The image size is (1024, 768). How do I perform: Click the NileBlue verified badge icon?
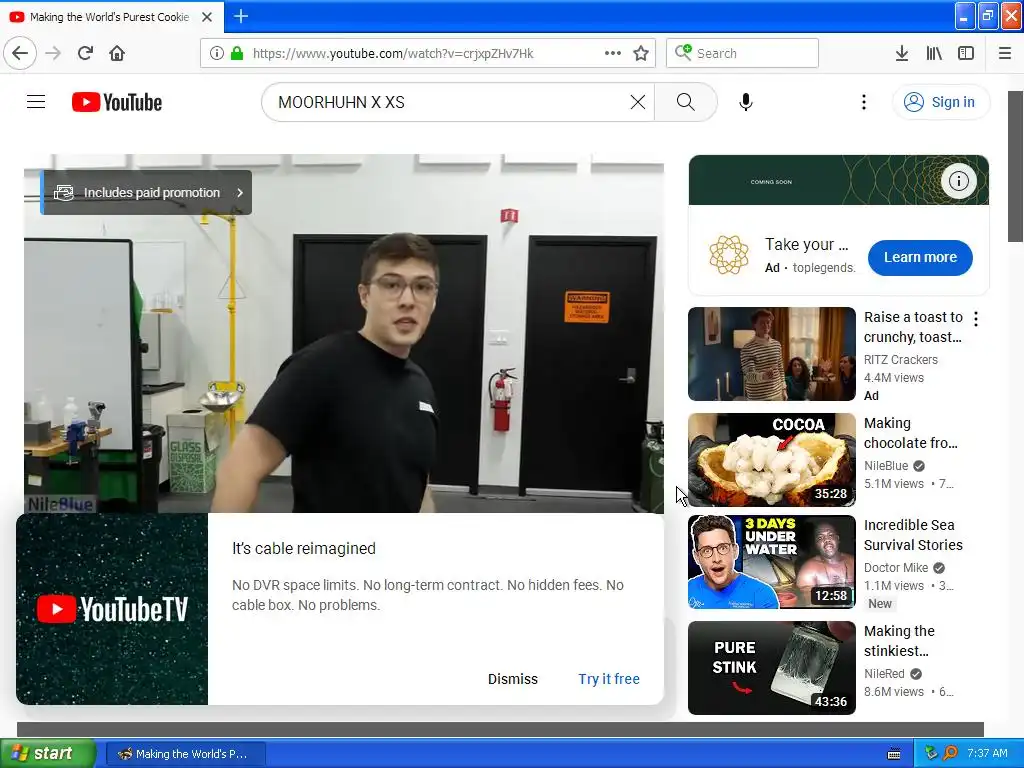click(918, 466)
